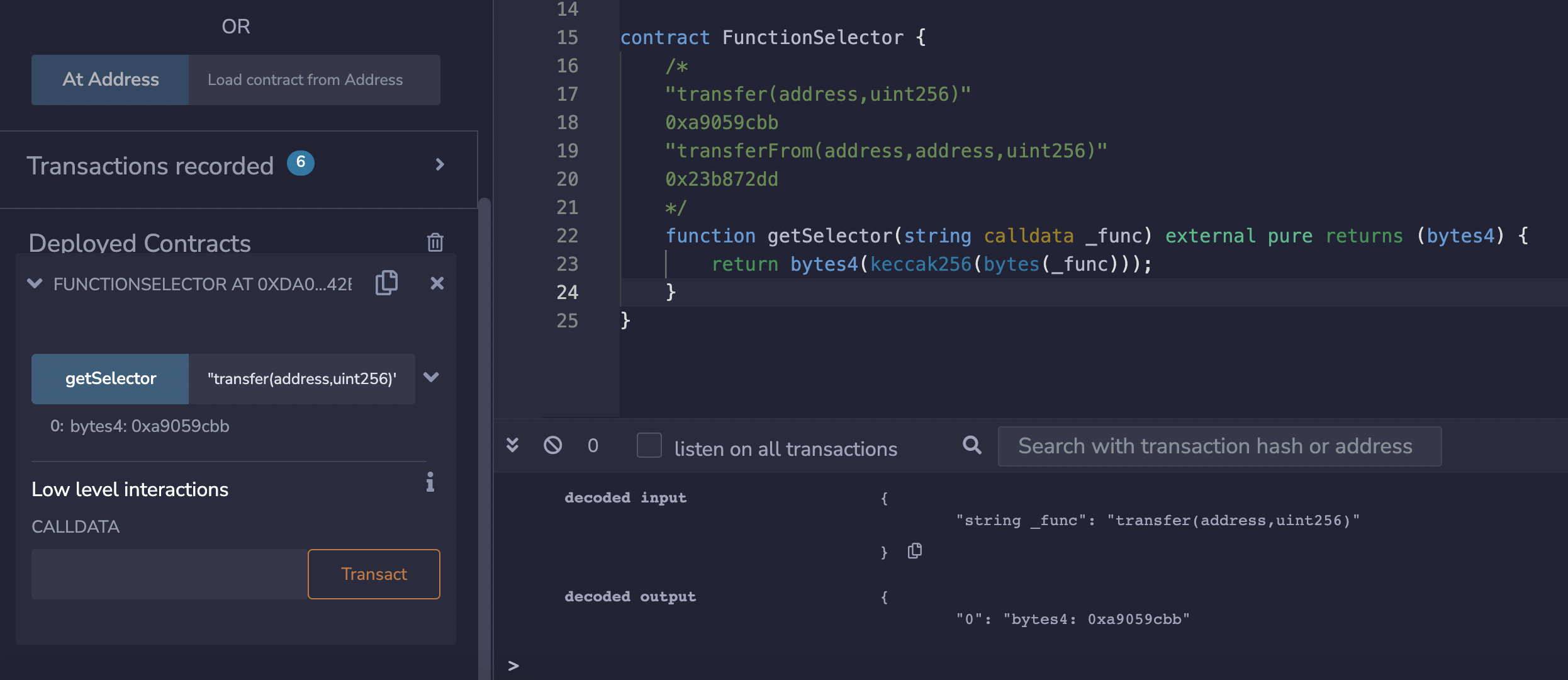Screen dimensions: 1568x680
Task: Remove the deployed FunctionSelector contract
Action: click(437, 283)
